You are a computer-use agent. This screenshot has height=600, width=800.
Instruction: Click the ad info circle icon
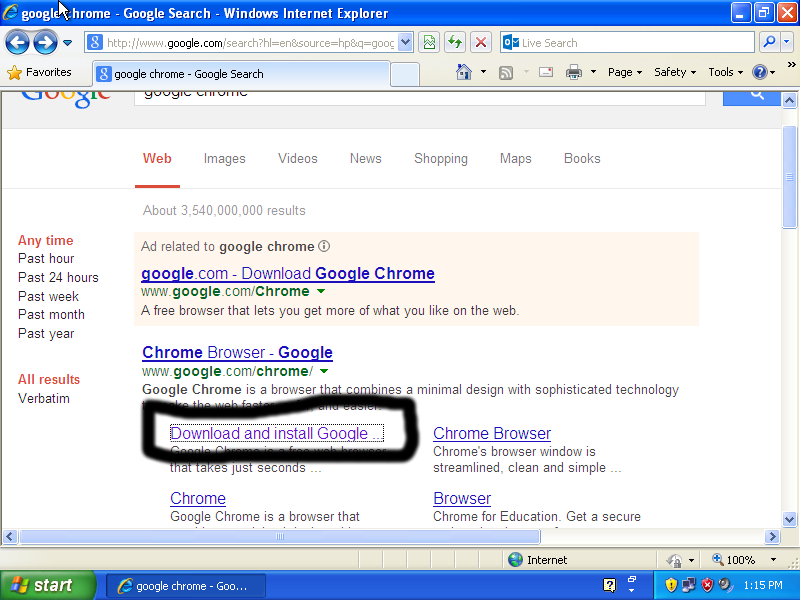pyautogui.click(x=324, y=246)
